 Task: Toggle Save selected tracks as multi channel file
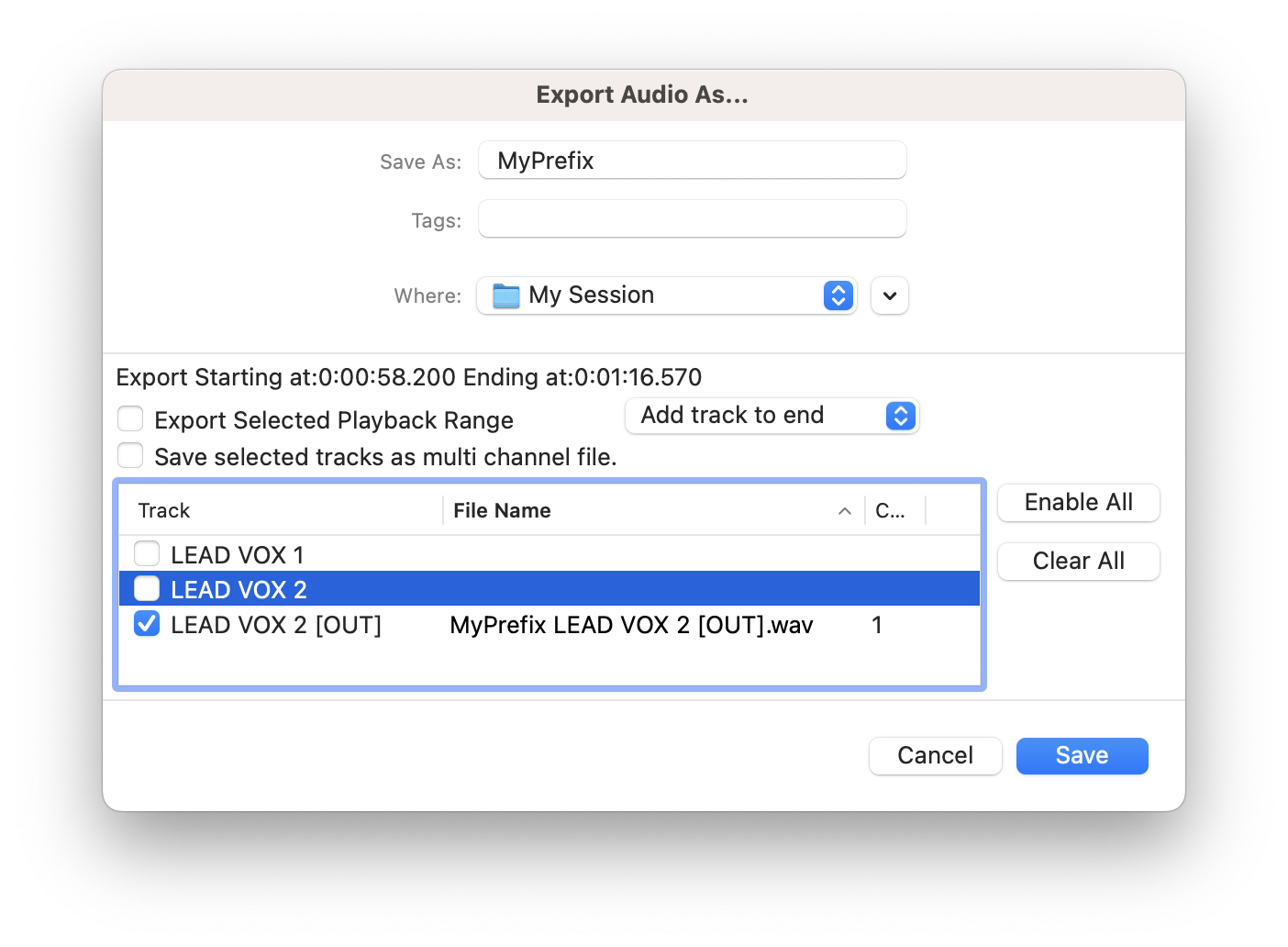(130, 456)
